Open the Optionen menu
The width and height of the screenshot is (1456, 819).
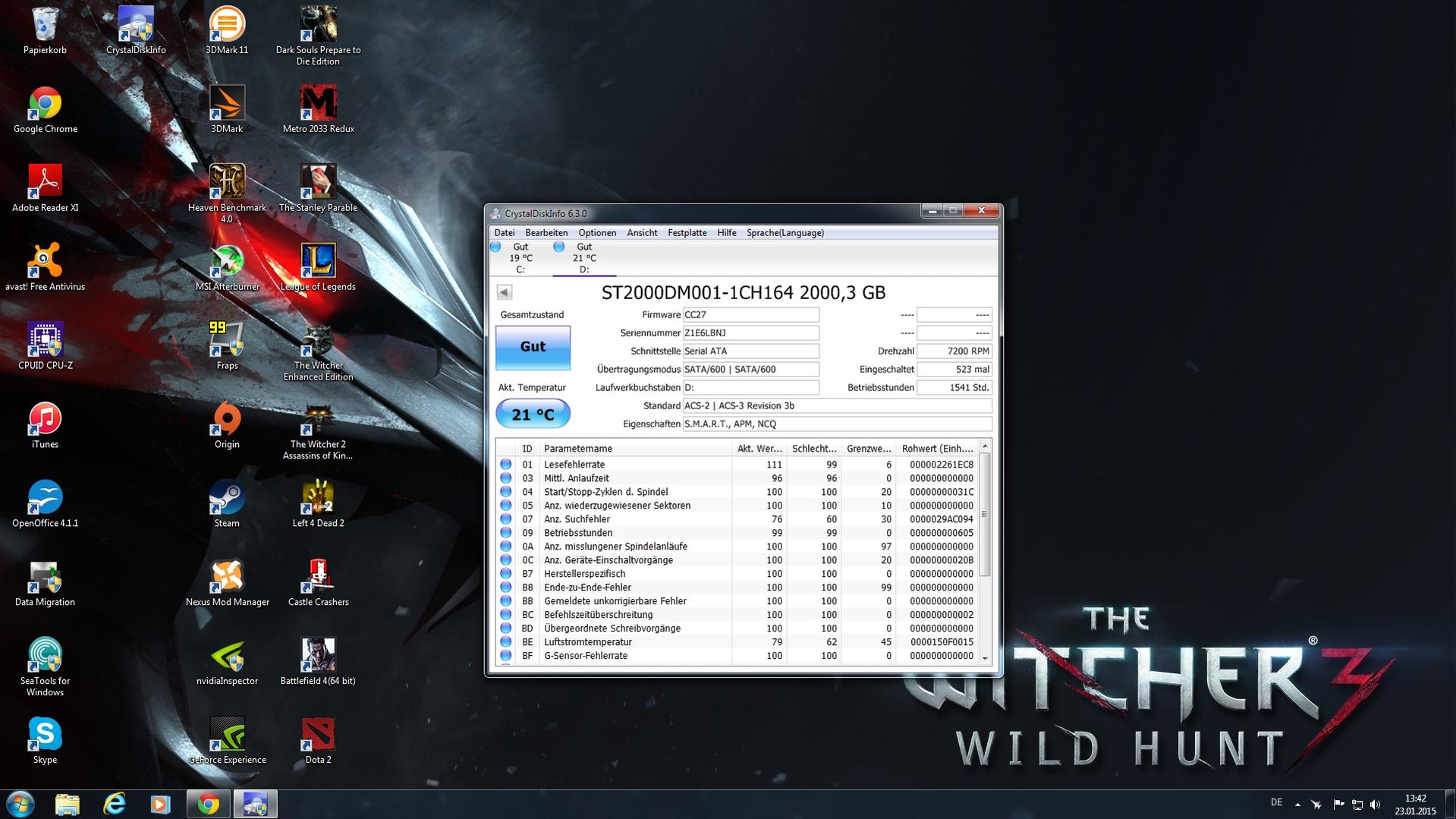tap(597, 233)
